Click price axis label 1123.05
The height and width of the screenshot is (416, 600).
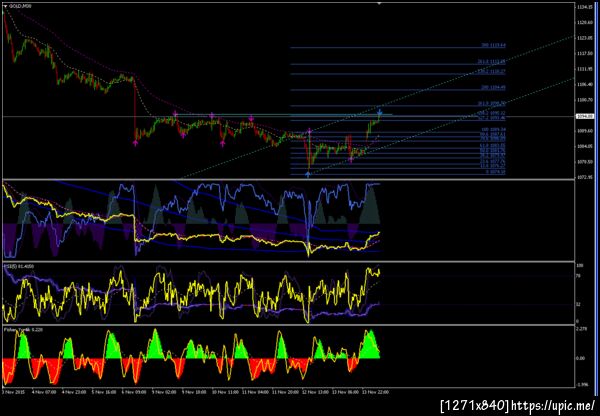pos(585,38)
